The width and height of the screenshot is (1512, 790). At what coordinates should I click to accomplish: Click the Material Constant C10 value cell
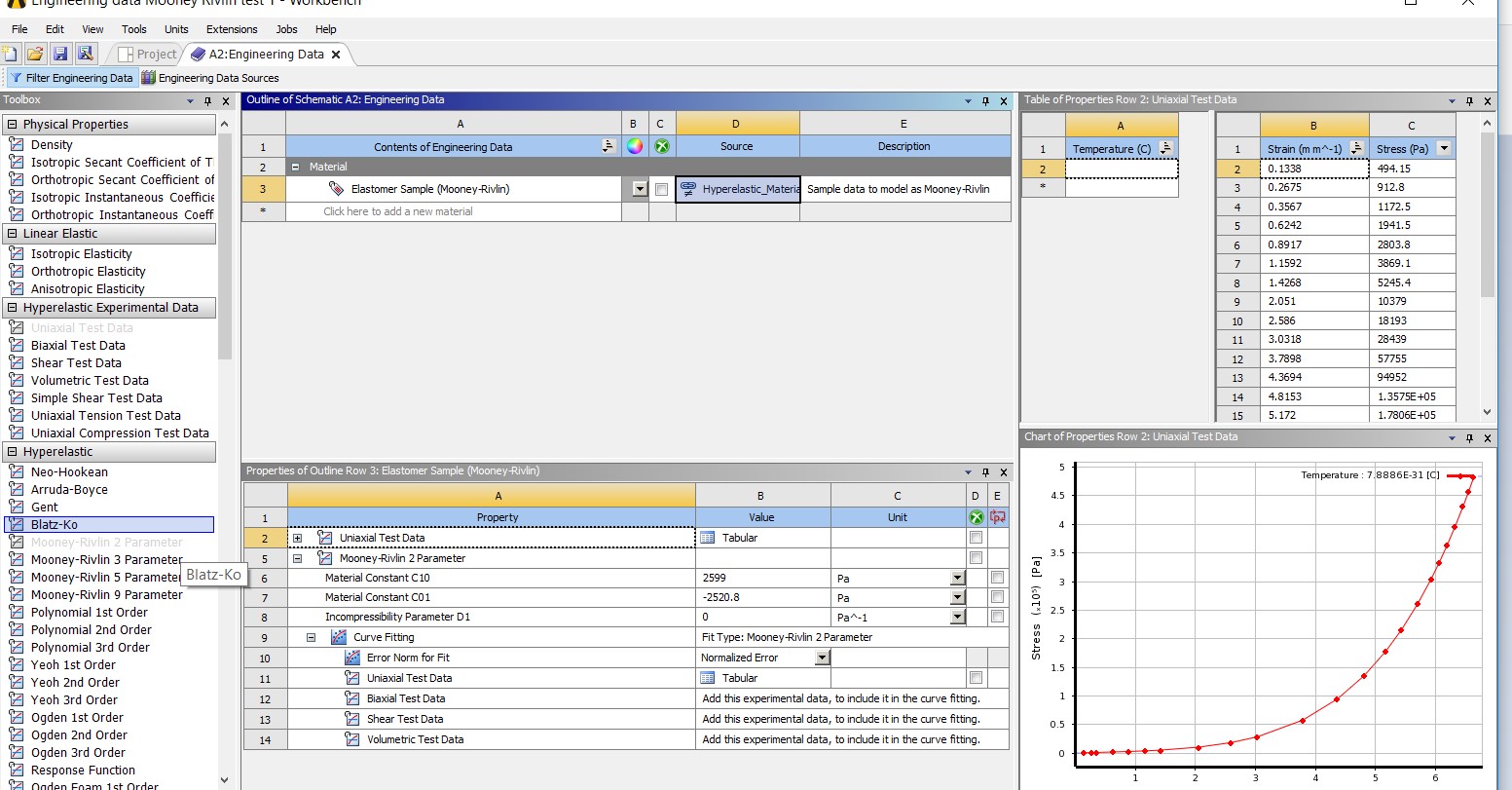[x=763, y=578]
